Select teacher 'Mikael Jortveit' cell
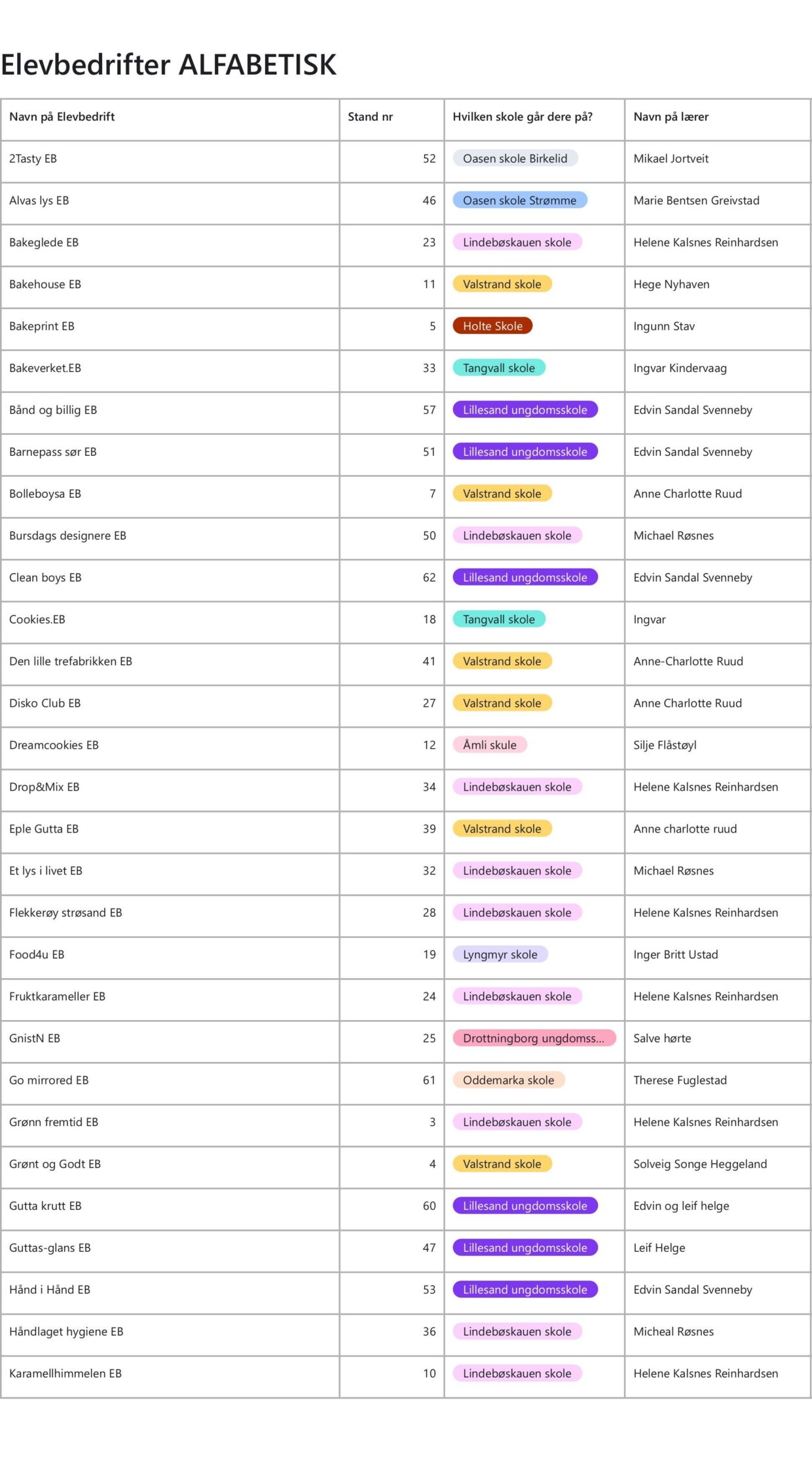Image resolution: width=812 pixels, height=1470 pixels. (x=671, y=159)
